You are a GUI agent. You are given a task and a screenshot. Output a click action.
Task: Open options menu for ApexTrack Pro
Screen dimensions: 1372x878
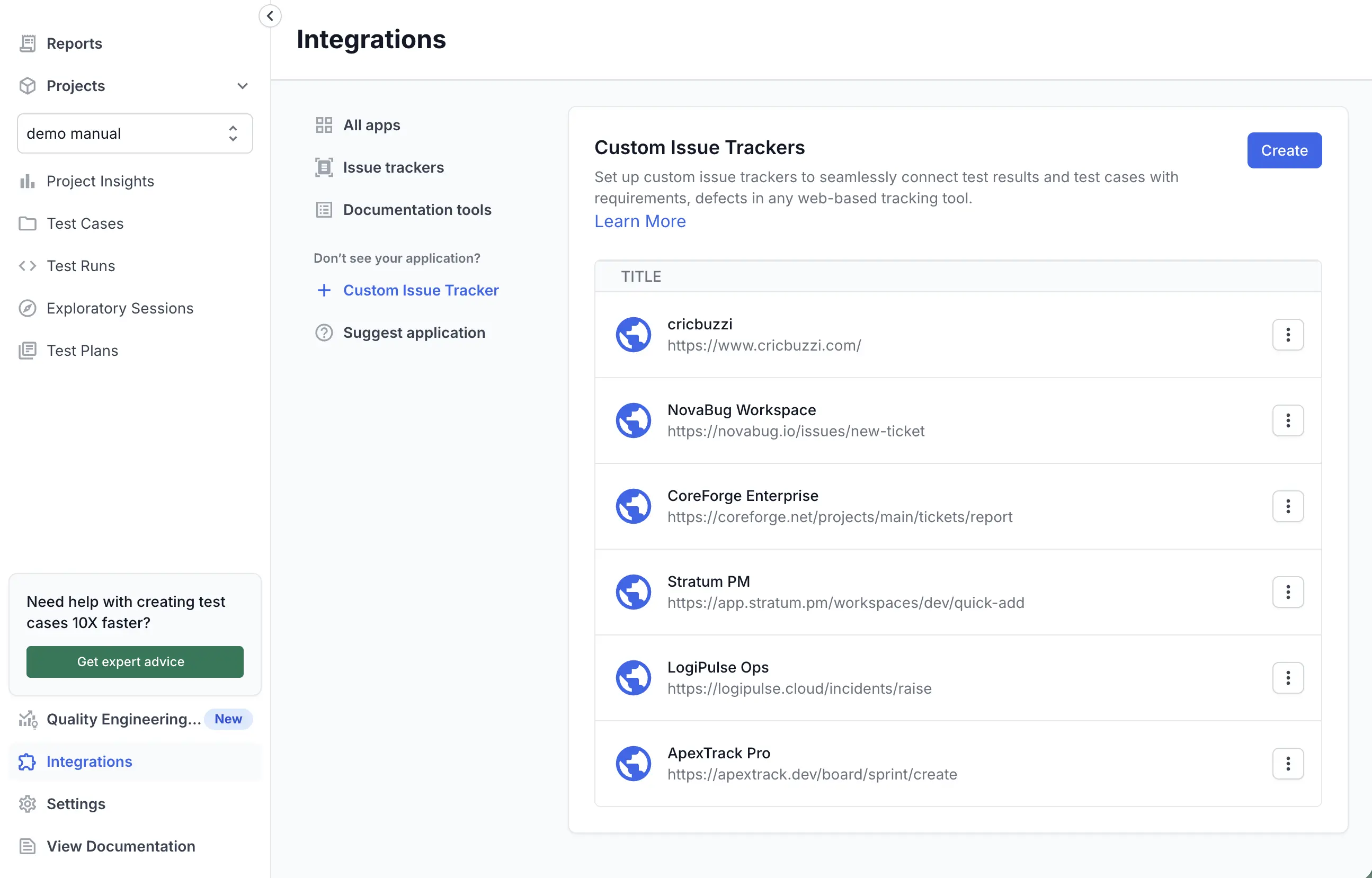coord(1288,764)
